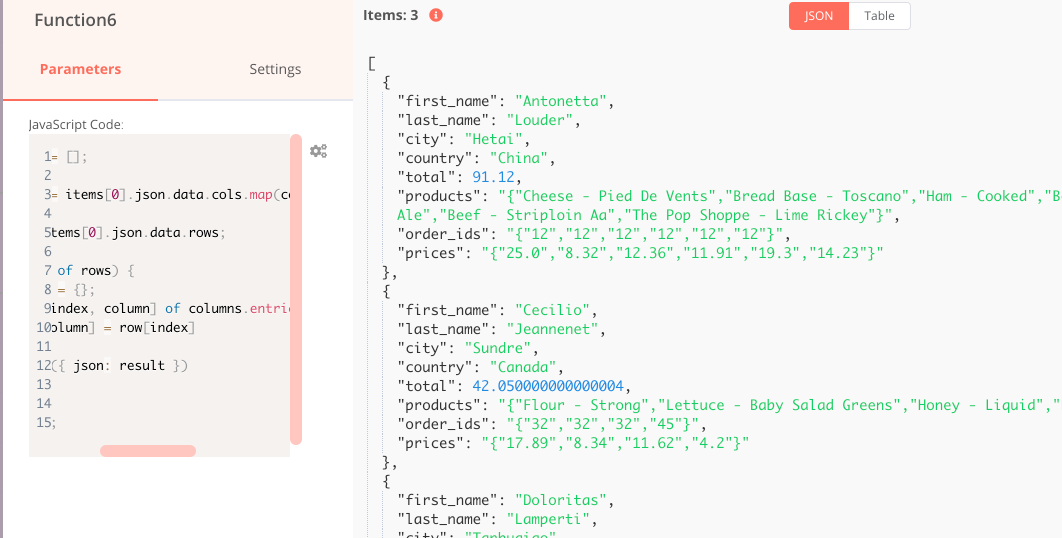
Task: Place cursor on the 'json: result' code line
Action: [x=120, y=366]
